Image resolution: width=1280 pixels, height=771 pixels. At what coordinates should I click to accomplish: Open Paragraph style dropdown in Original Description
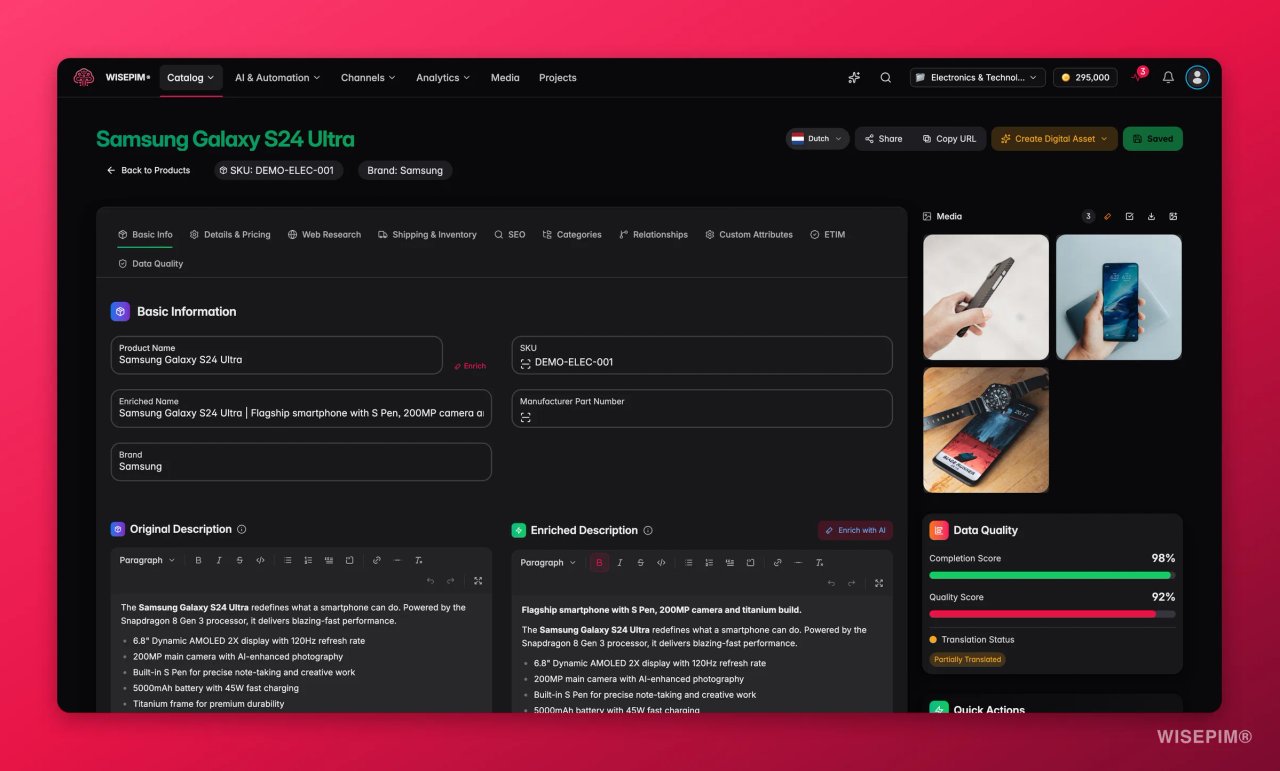click(x=147, y=560)
